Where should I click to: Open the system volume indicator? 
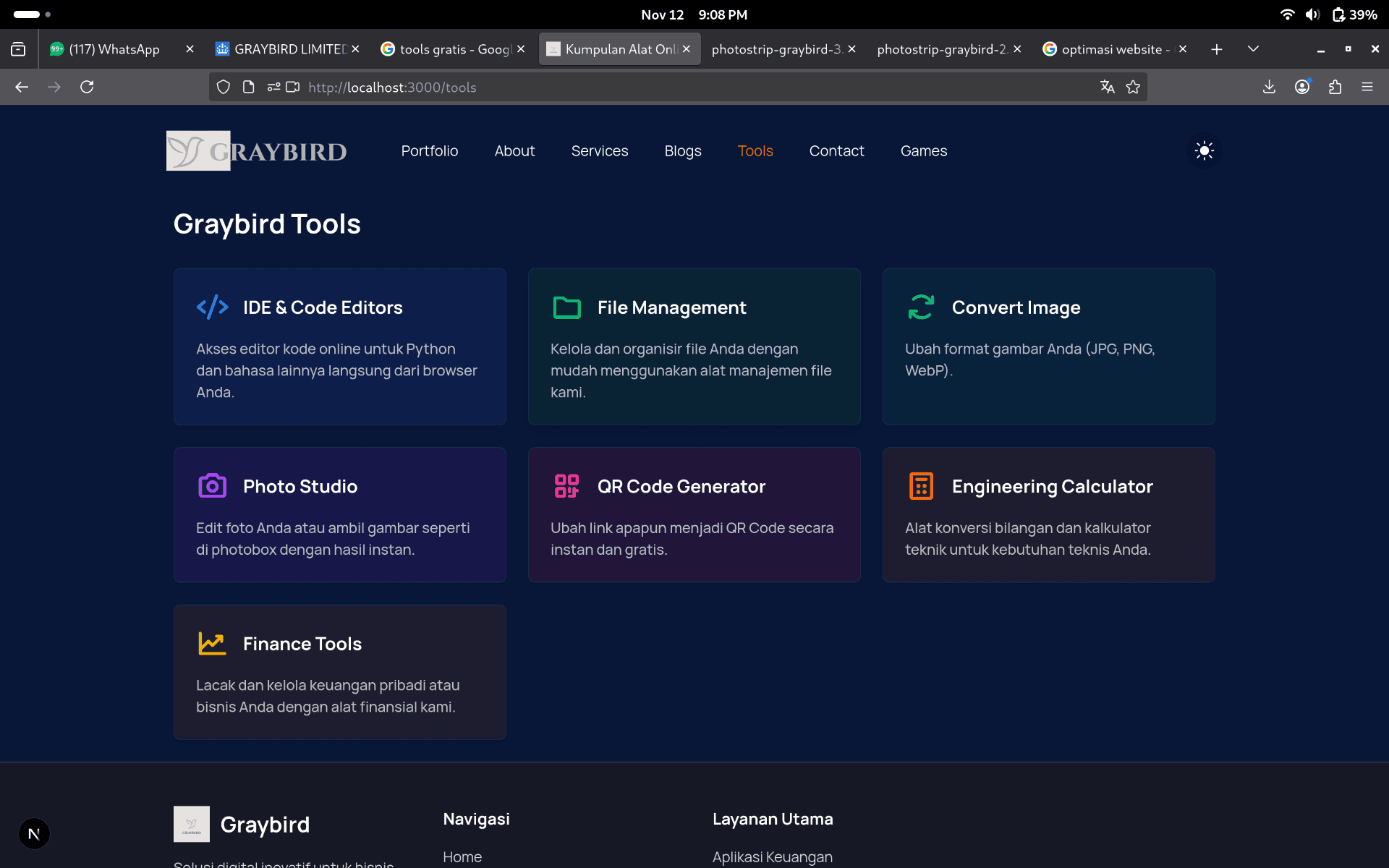click(1312, 14)
